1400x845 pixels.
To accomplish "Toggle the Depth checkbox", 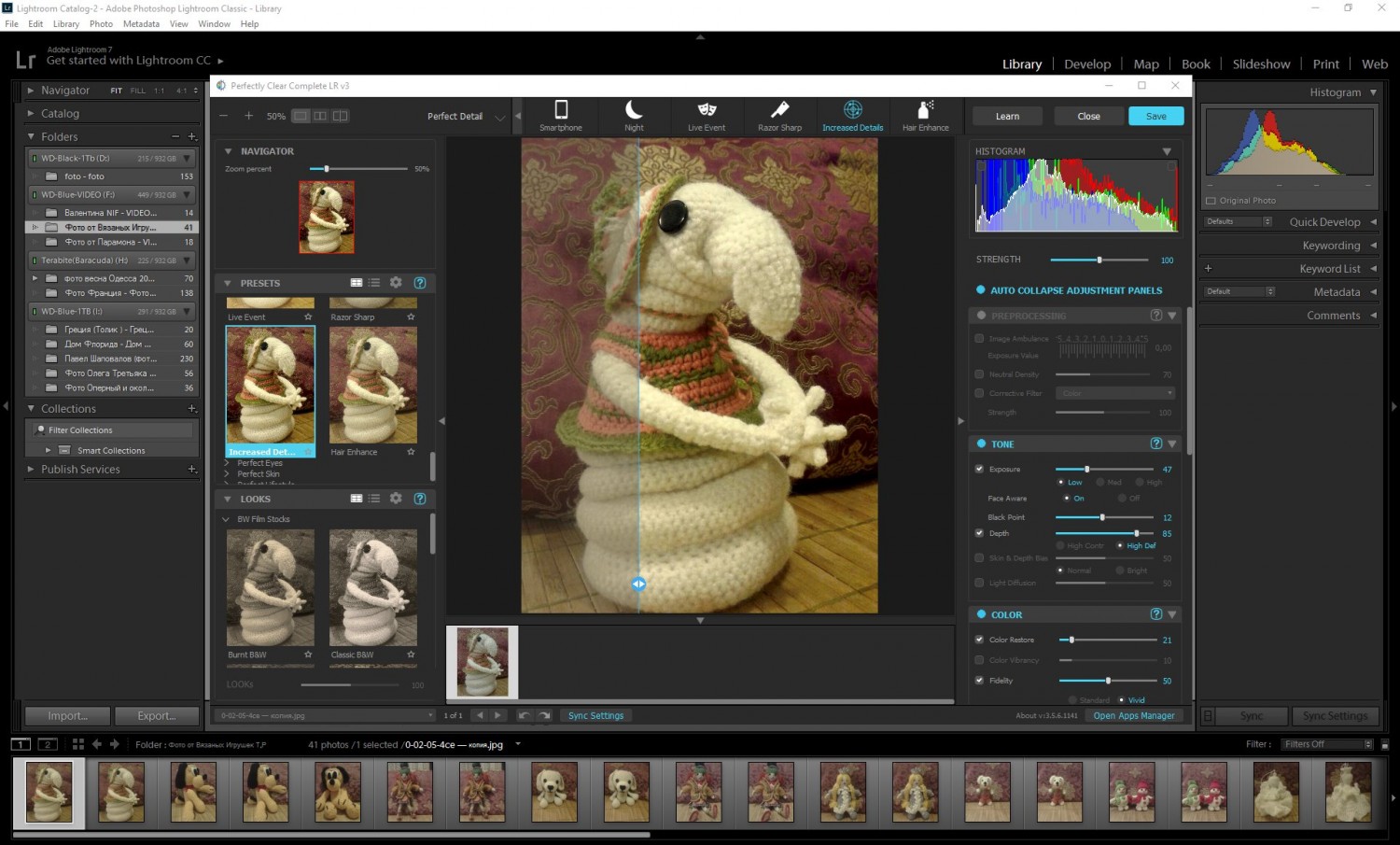I will pyautogui.click(x=979, y=533).
